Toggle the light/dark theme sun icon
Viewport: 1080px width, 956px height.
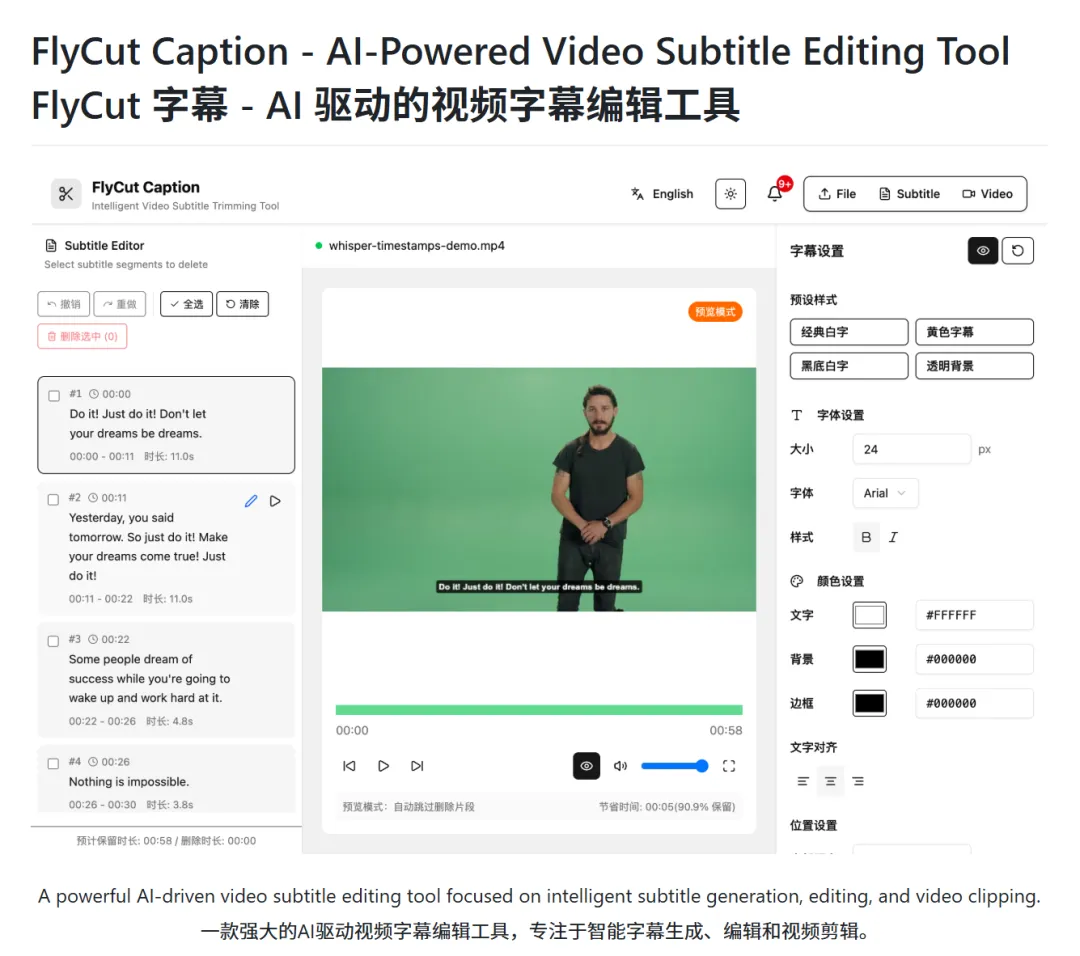click(730, 194)
